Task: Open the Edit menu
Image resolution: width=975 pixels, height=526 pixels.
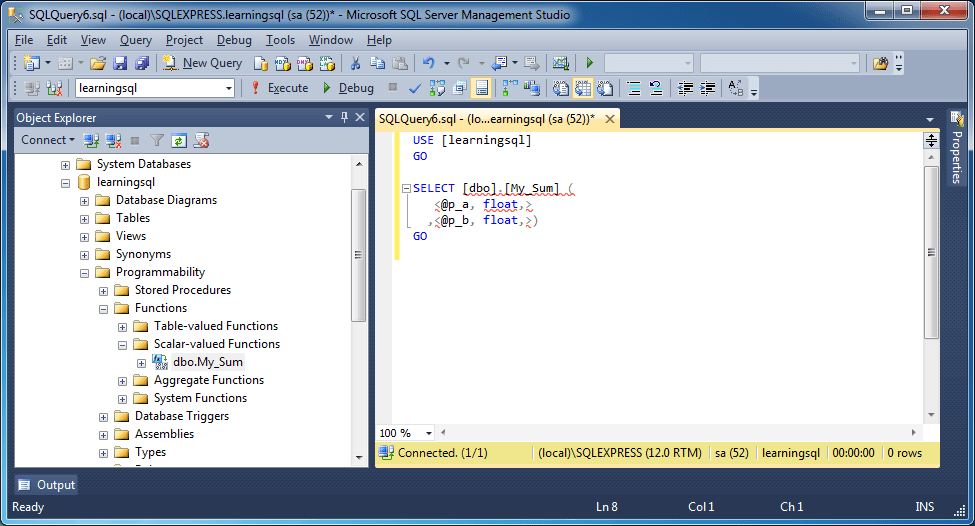Action: coord(57,40)
